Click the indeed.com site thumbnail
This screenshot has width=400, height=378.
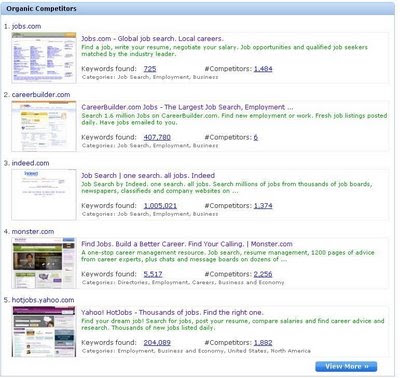point(44,195)
